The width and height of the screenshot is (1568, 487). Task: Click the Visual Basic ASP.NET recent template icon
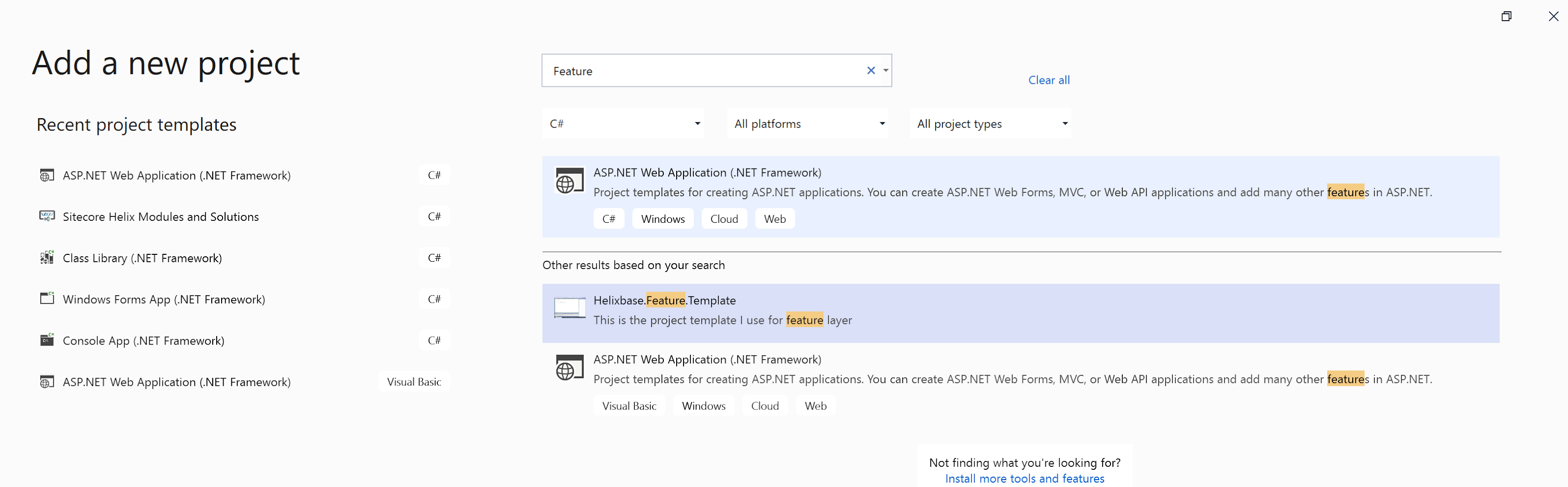pyautogui.click(x=47, y=382)
